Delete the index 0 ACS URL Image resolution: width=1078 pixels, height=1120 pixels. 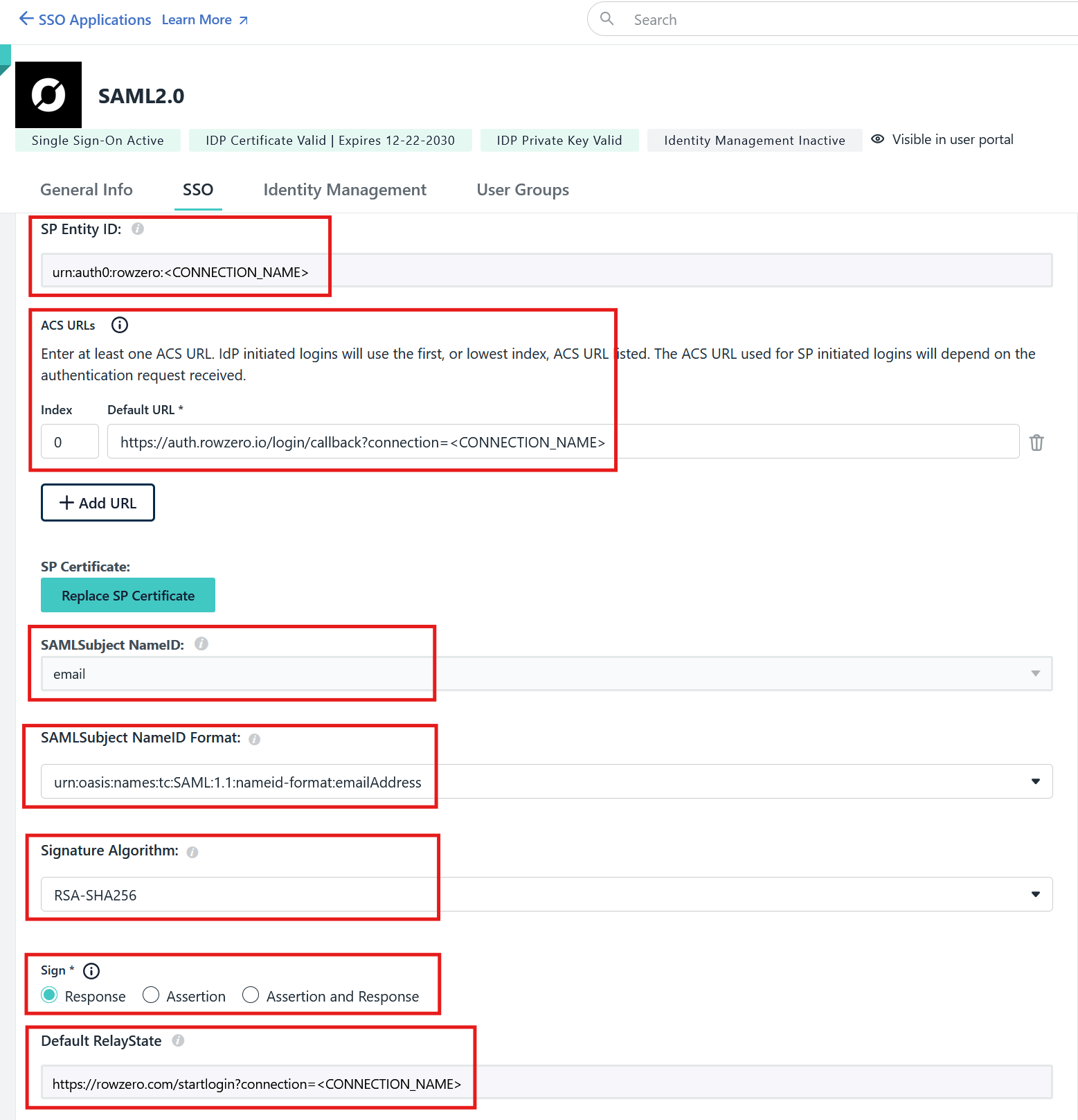[x=1036, y=441]
